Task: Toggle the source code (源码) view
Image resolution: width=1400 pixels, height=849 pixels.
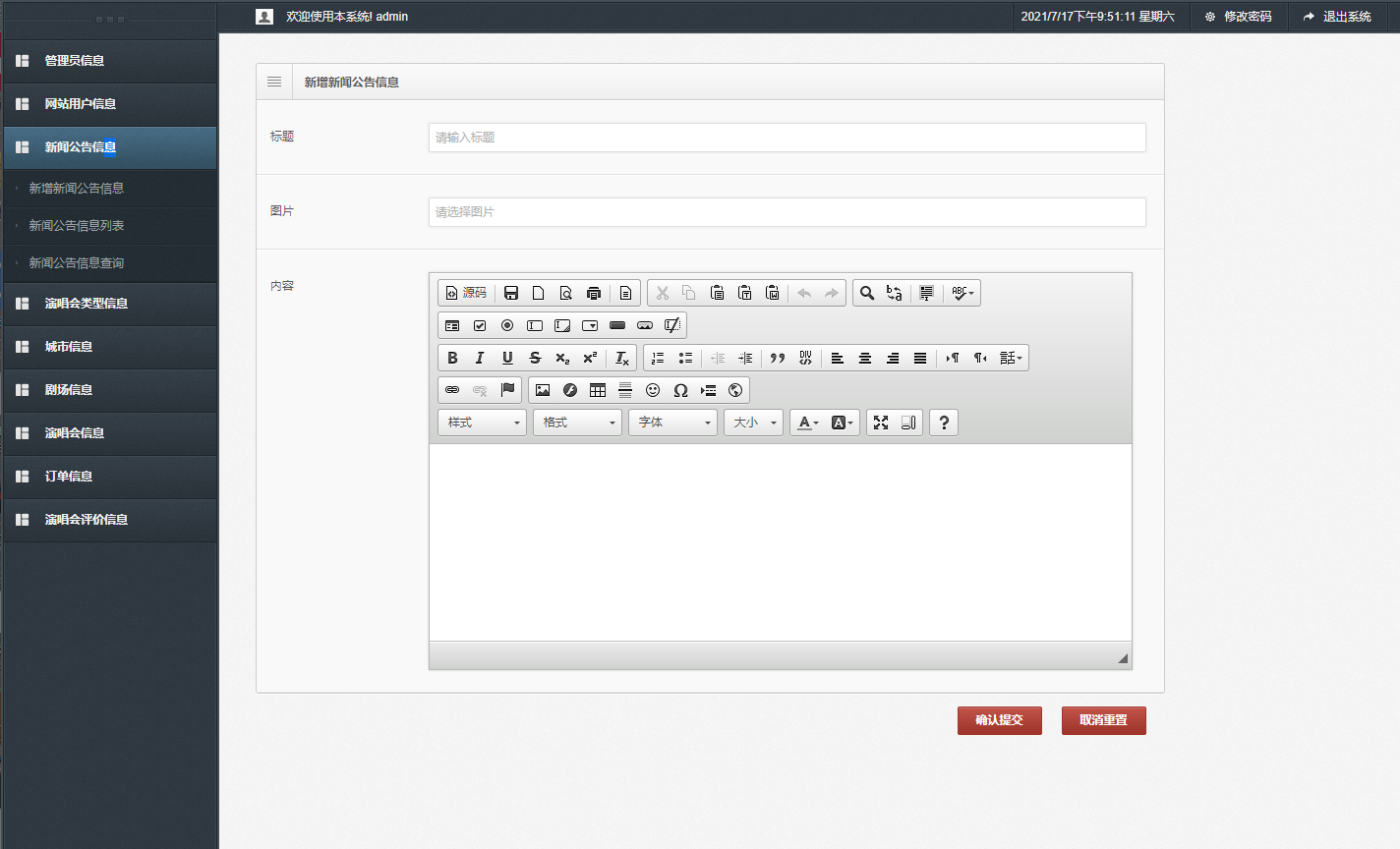Action: (466, 293)
